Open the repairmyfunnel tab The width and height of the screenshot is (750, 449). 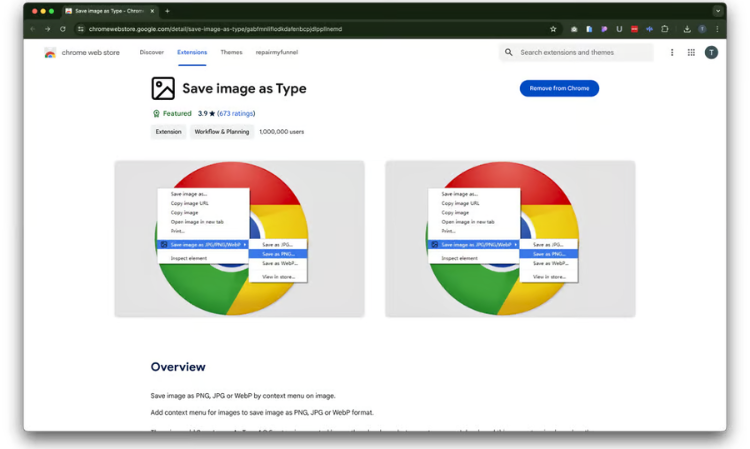277,52
